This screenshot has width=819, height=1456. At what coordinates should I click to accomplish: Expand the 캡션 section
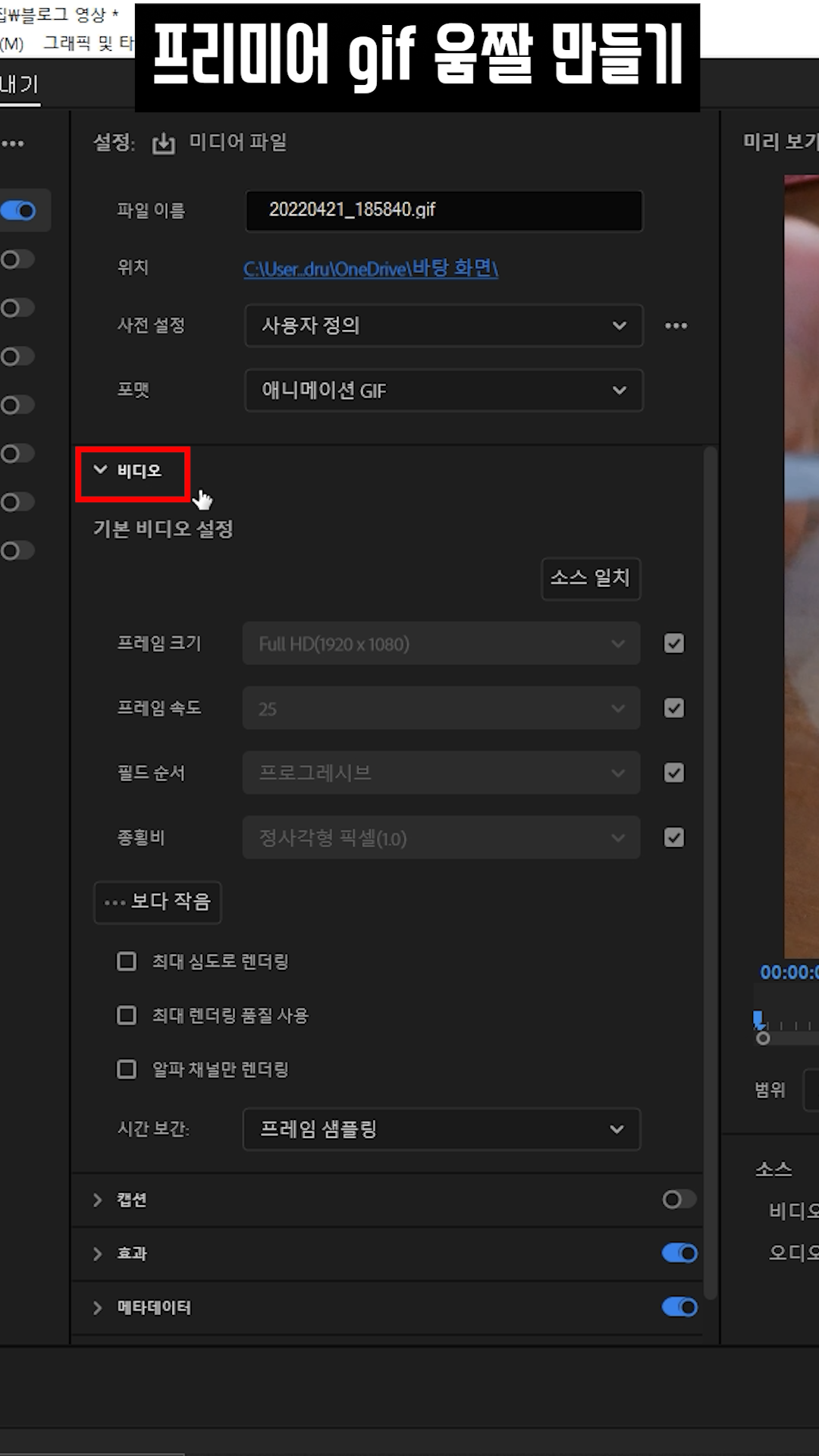coord(97,1200)
